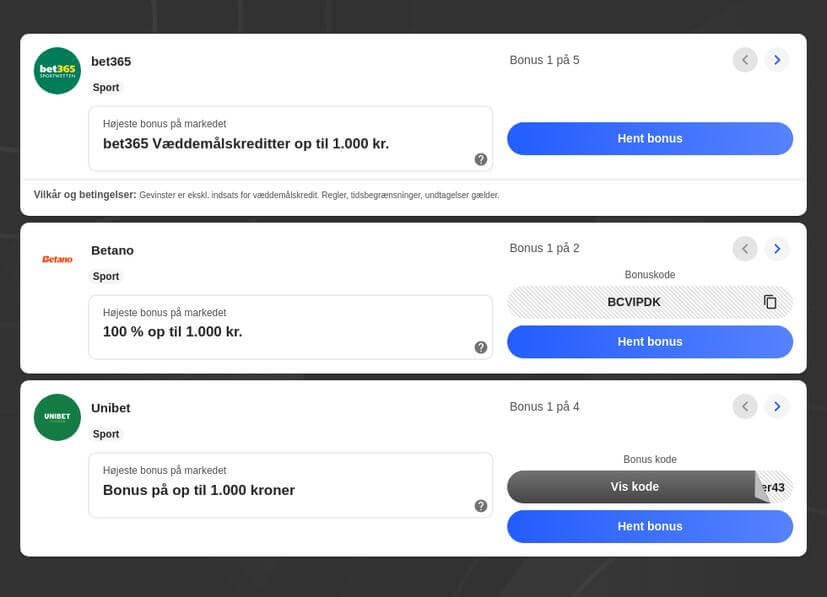This screenshot has width=827, height=597.
Task: Go to previous Unibet bonus
Action: (x=745, y=406)
